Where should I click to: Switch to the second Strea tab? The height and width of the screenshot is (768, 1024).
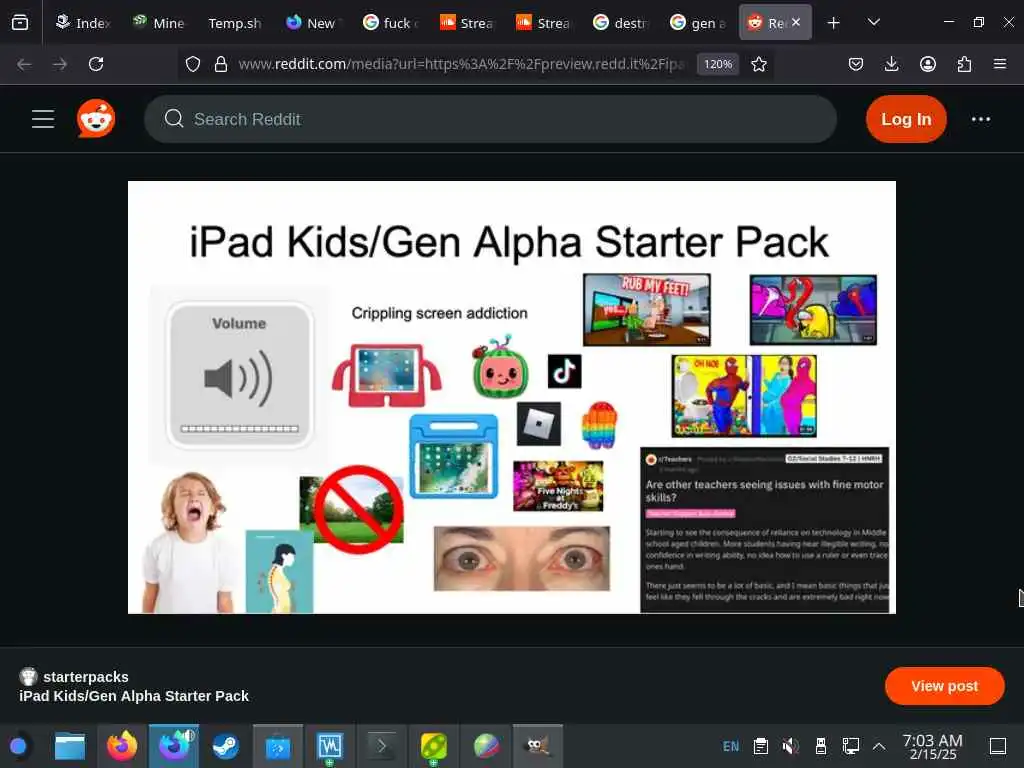(543, 23)
